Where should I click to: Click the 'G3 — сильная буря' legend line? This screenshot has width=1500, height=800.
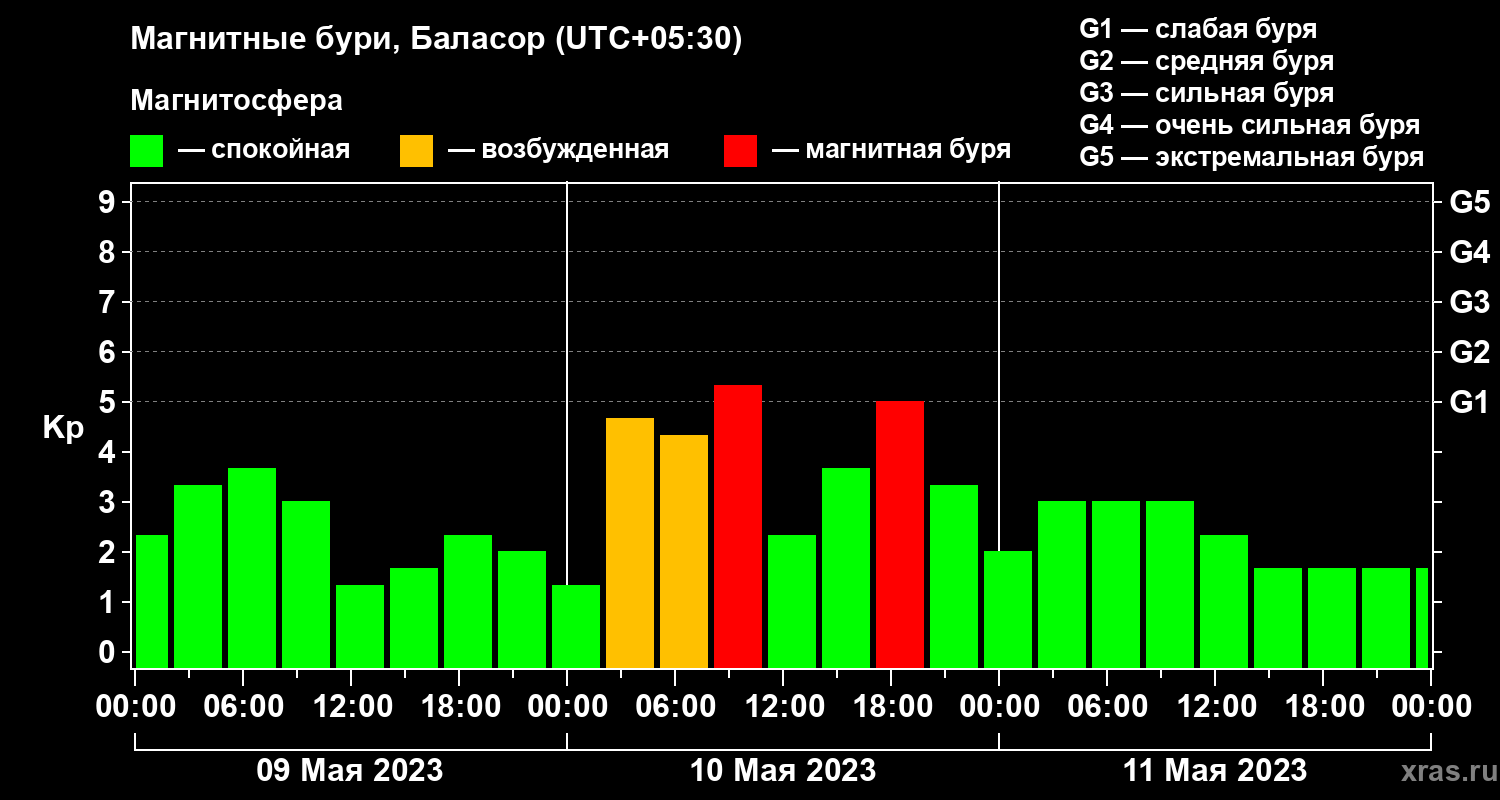(1207, 93)
